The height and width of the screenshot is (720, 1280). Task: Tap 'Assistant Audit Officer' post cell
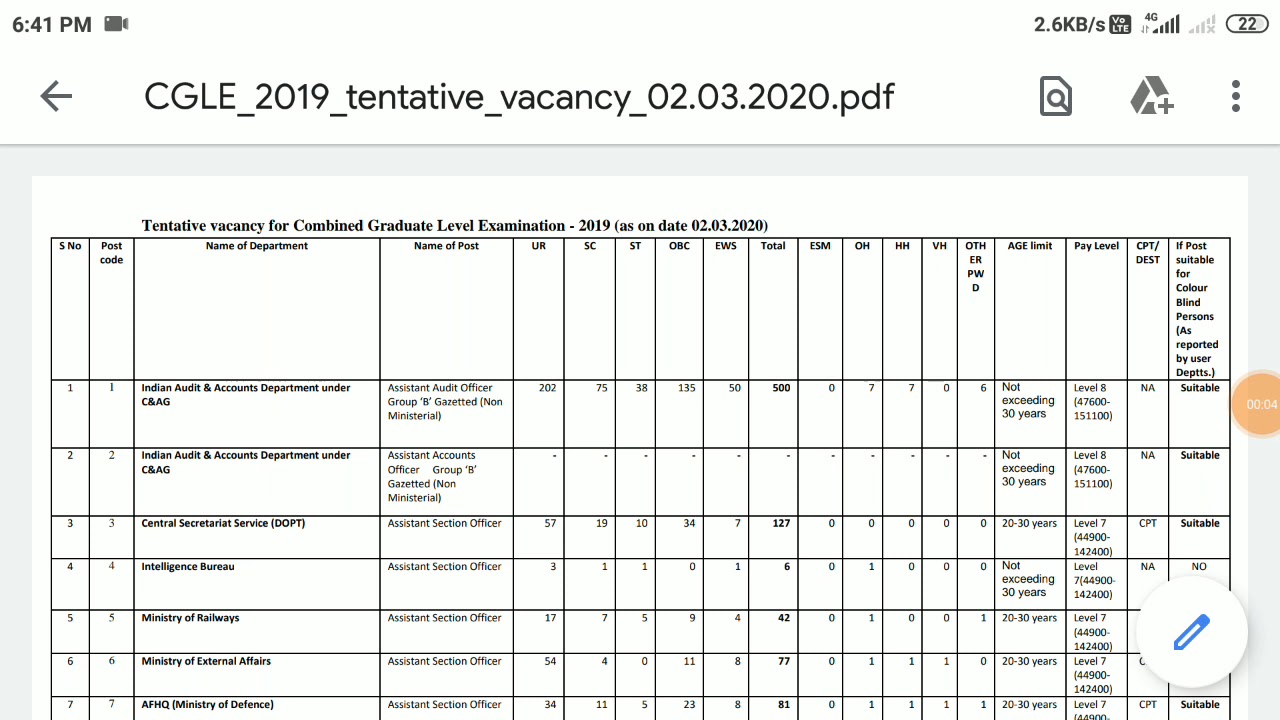tap(445, 401)
